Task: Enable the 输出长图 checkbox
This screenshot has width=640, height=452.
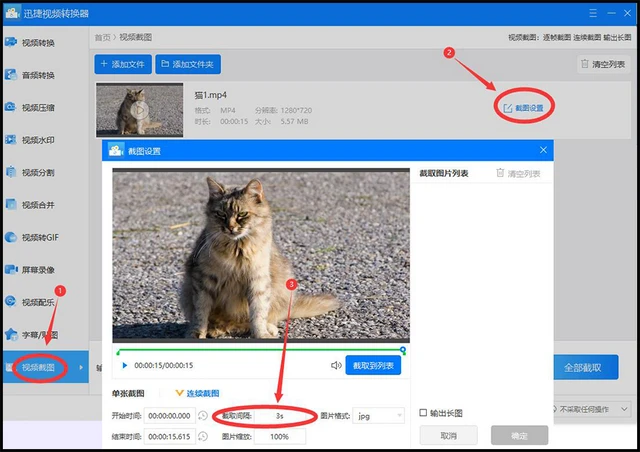Action: click(423, 413)
